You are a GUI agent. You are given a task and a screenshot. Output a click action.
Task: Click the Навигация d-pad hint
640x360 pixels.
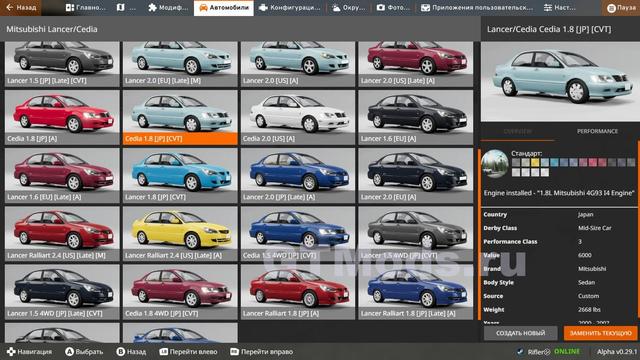coord(29,351)
